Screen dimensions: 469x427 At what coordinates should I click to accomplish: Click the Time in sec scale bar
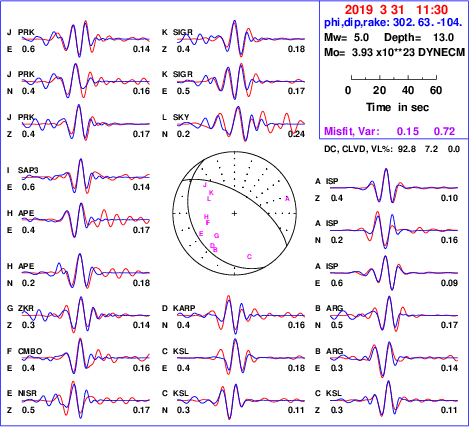tap(394, 78)
